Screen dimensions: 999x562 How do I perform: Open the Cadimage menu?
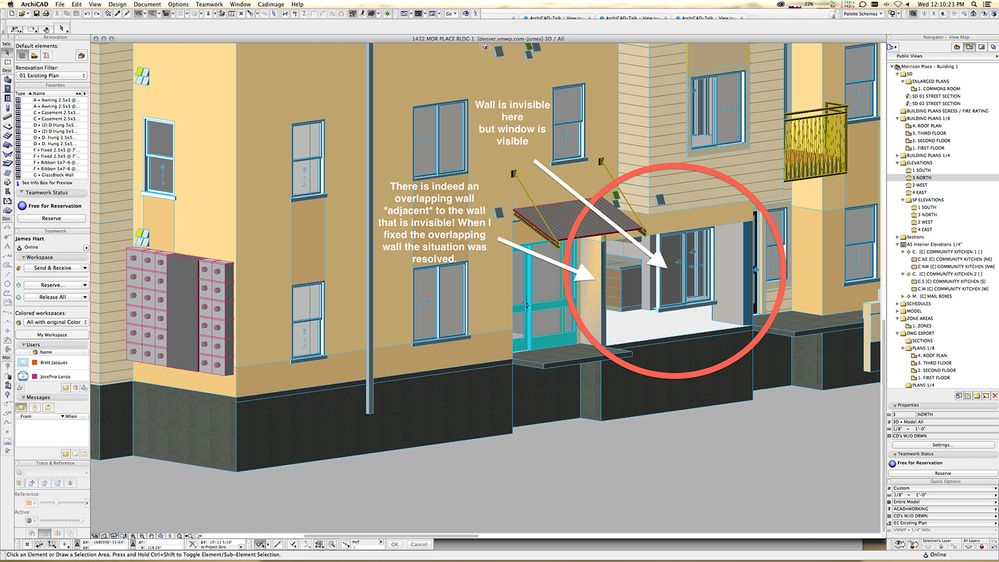[271, 4]
